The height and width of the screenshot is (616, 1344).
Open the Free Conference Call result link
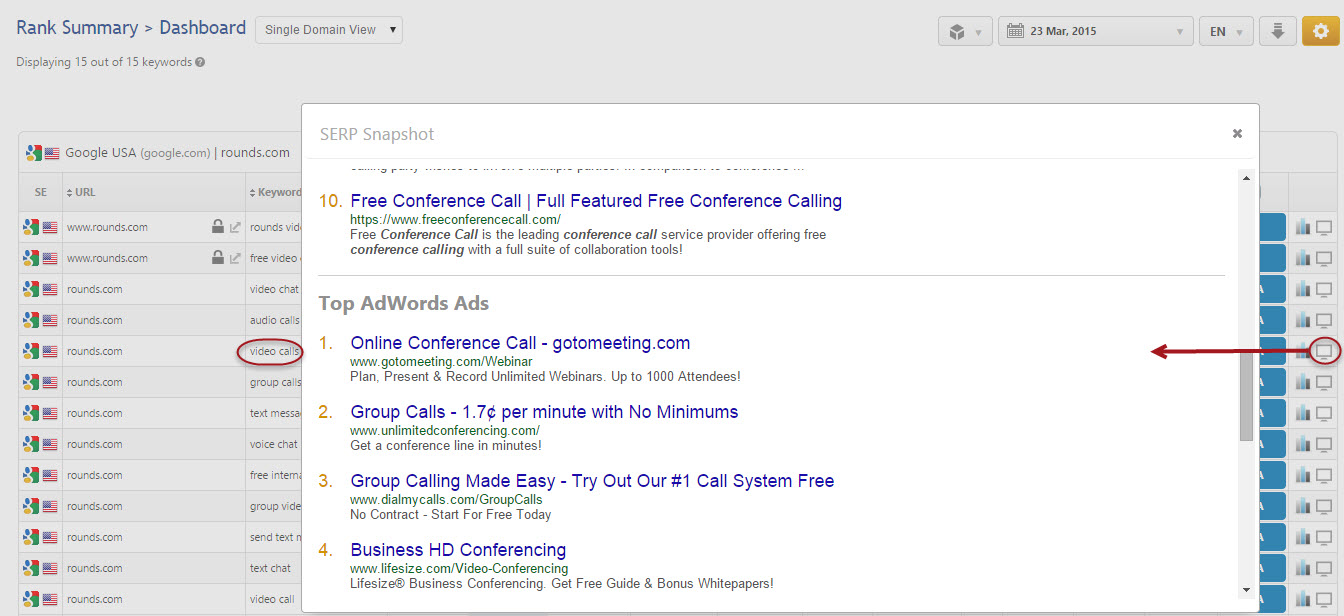pyautogui.click(x=596, y=201)
